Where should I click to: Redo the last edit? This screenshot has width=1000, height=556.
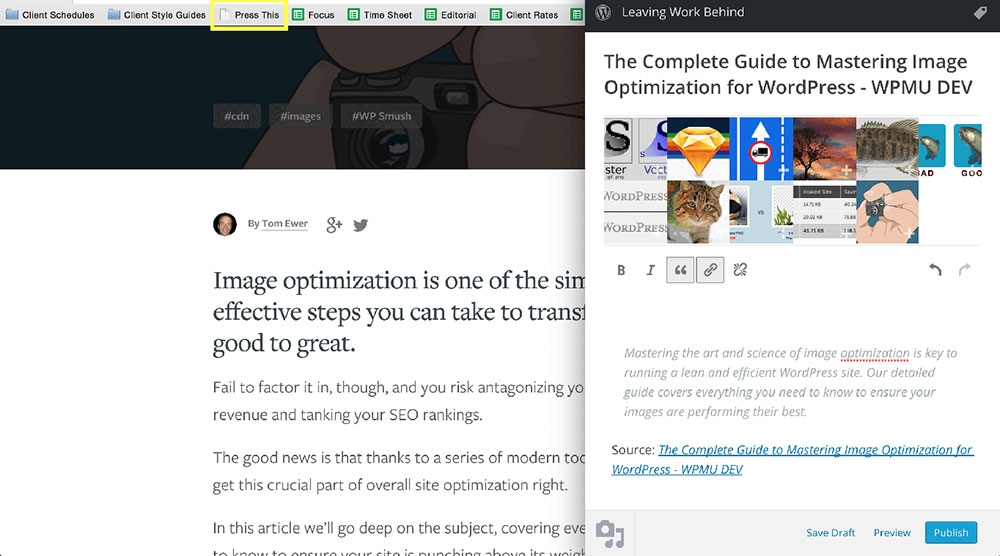click(965, 270)
